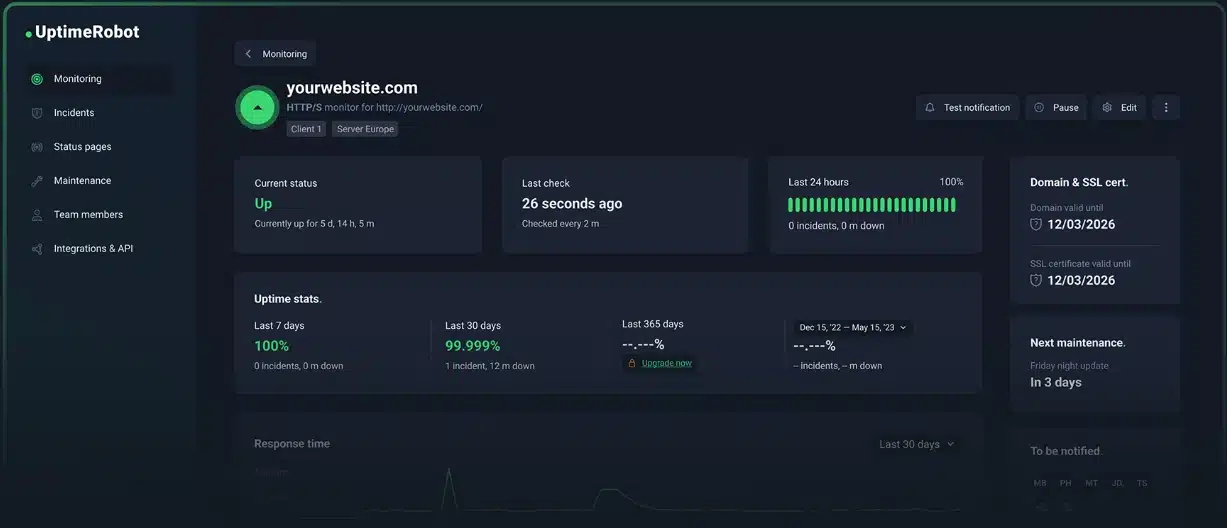Click the last 24 hours uptime bar
This screenshot has width=1227, height=528.
872,205
